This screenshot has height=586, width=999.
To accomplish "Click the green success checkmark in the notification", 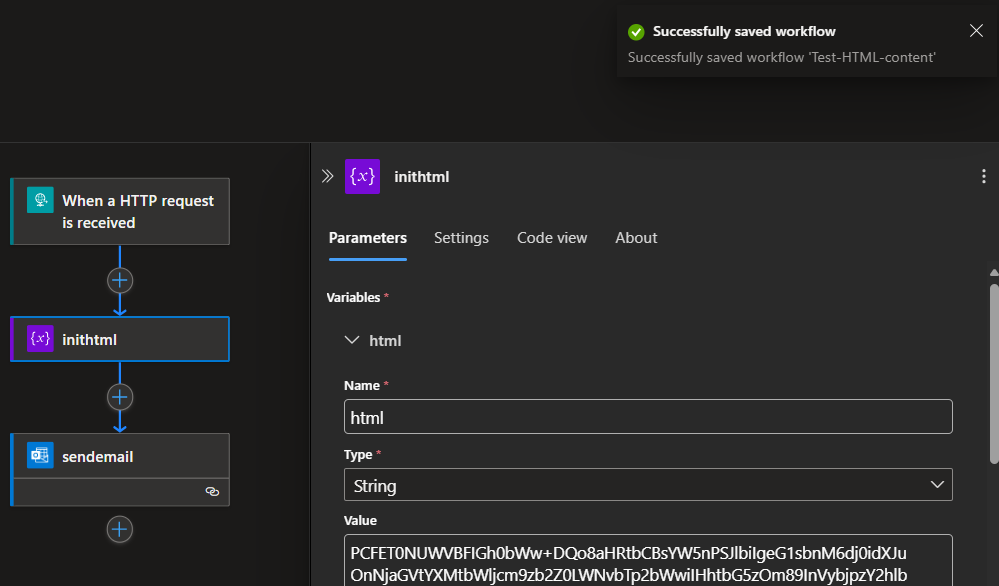I will pos(636,31).
